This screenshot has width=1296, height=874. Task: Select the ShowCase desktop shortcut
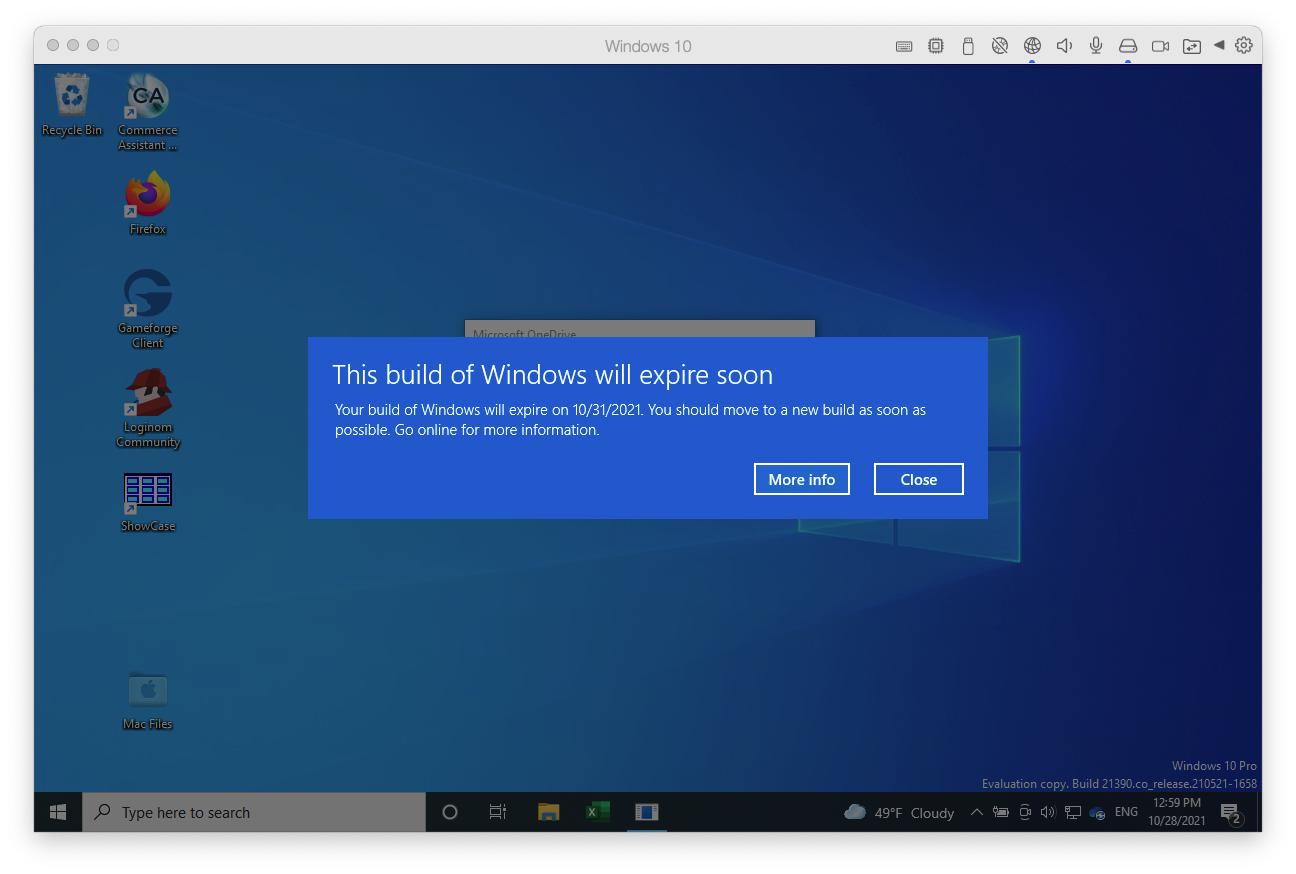pos(148,502)
